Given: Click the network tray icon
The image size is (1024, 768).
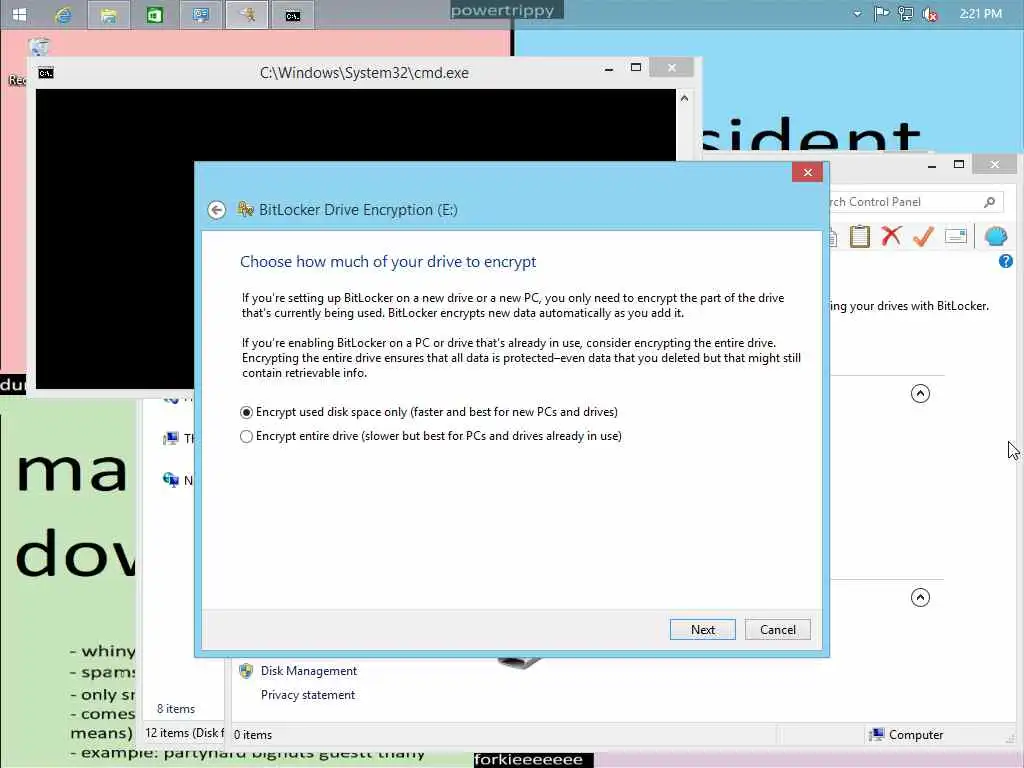Looking at the screenshot, I should pos(905,14).
